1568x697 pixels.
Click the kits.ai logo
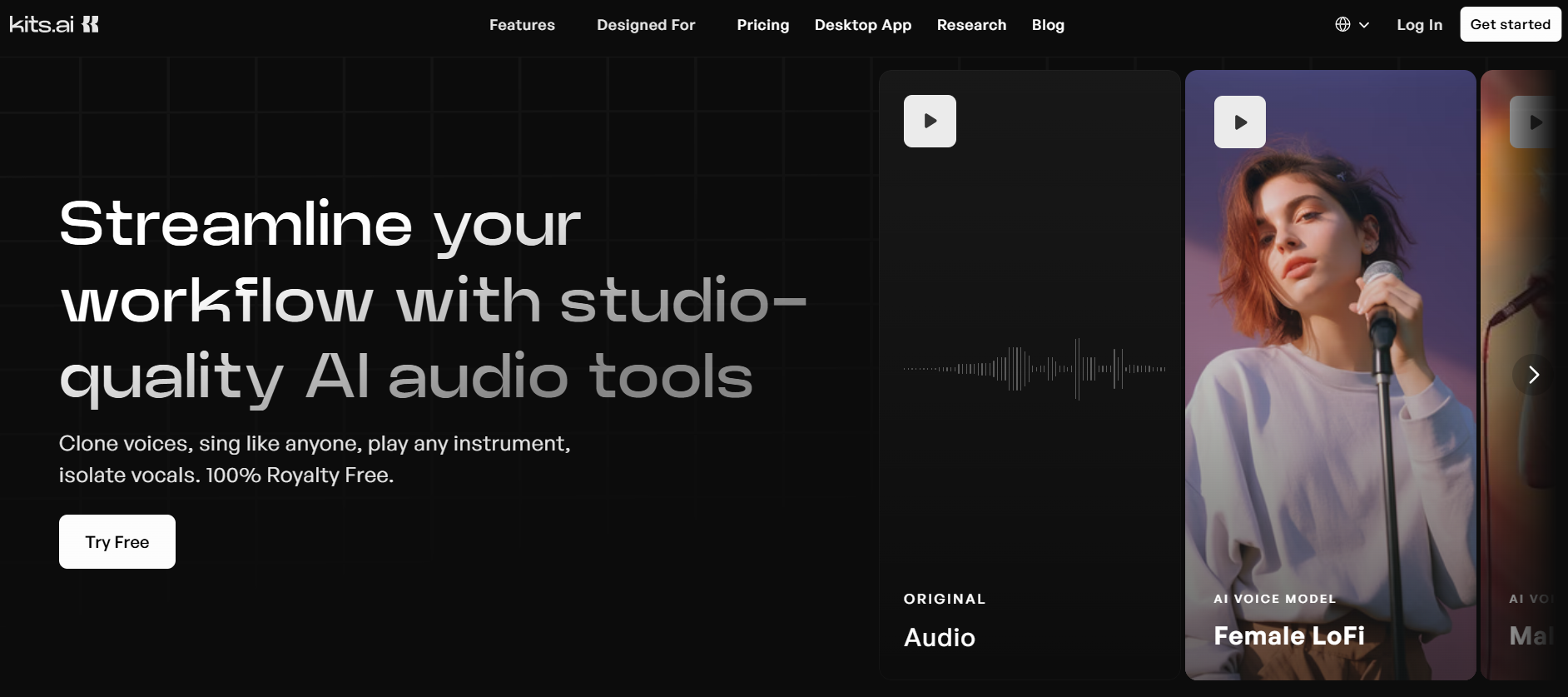coord(54,24)
